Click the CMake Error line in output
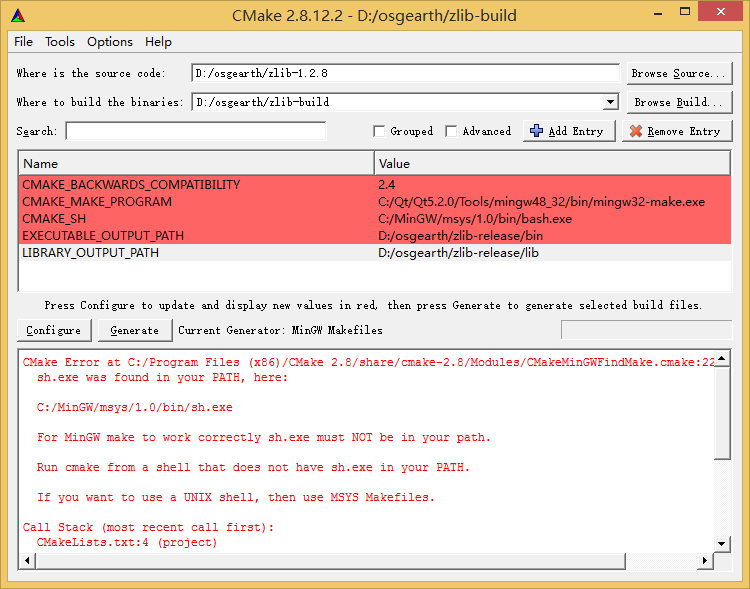This screenshot has height=589, width=750. tap(368, 362)
